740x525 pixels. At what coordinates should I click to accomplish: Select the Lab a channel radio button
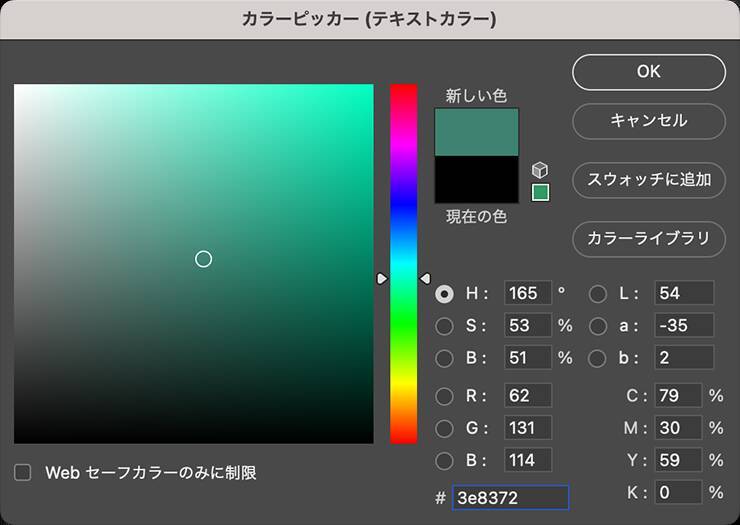point(598,326)
